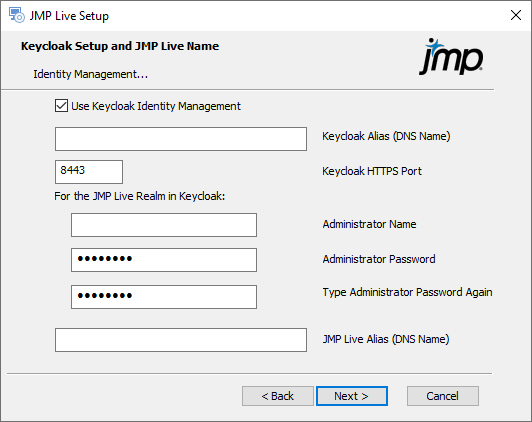Image resolution: width=532 pixels, height=422 pixels.
Task: Click the For the JMP Live Realm text
Action: (139, 196)
